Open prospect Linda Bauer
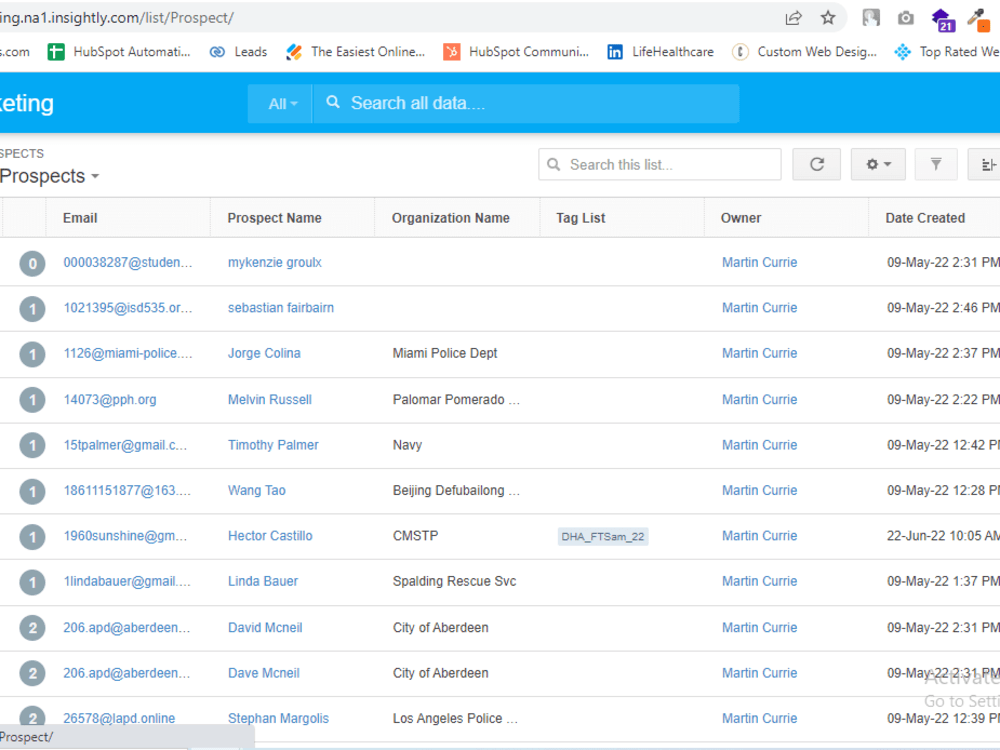1000x750 pixels. (x=263, y=581)
